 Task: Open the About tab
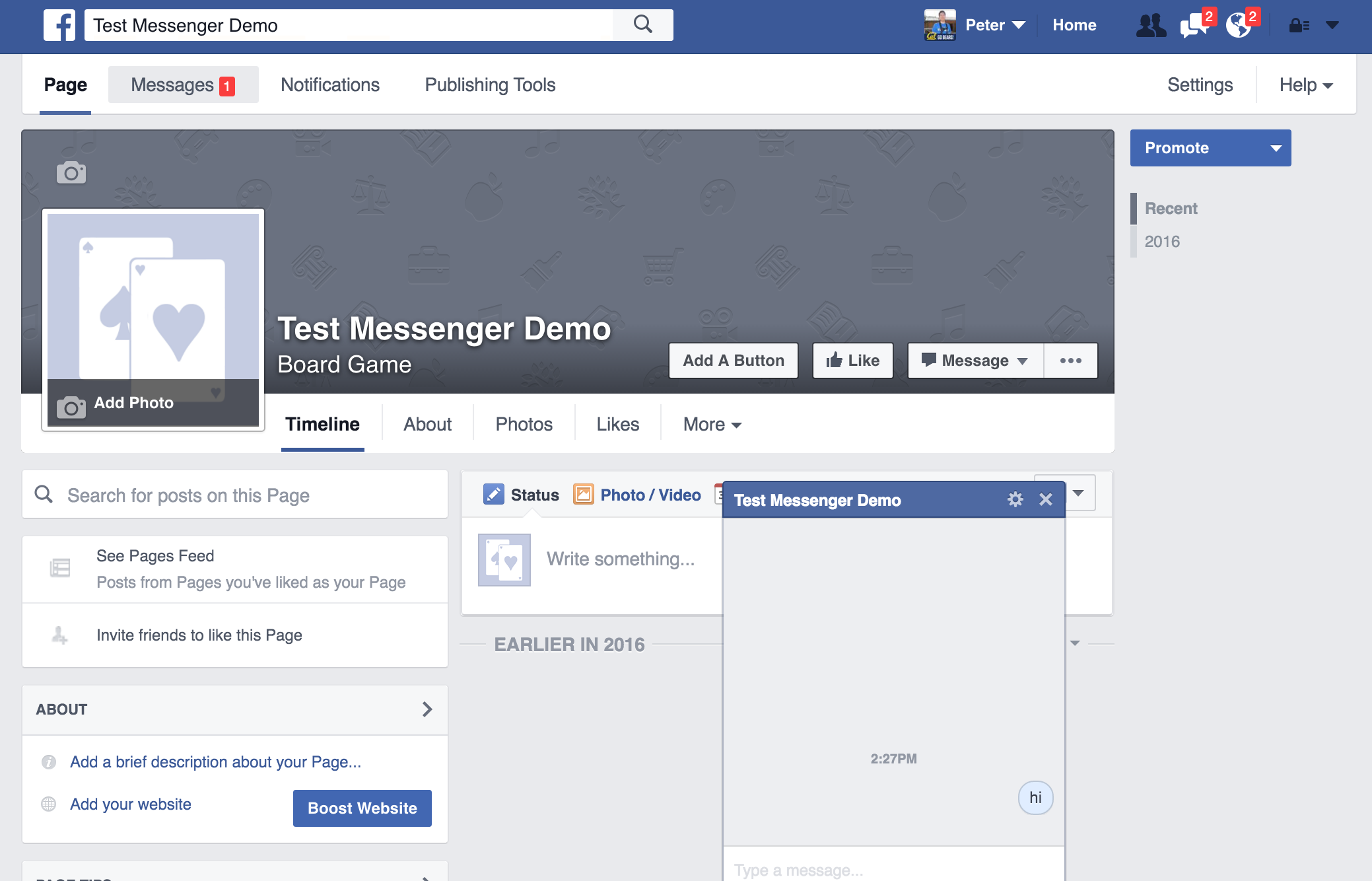(x=428, y=424)
